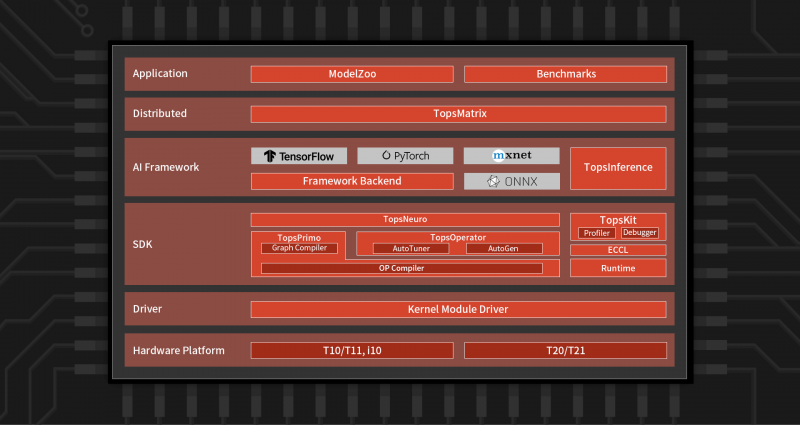Open the ModelZoo block
Screen dimensions: 800x425
click(351, 74)
